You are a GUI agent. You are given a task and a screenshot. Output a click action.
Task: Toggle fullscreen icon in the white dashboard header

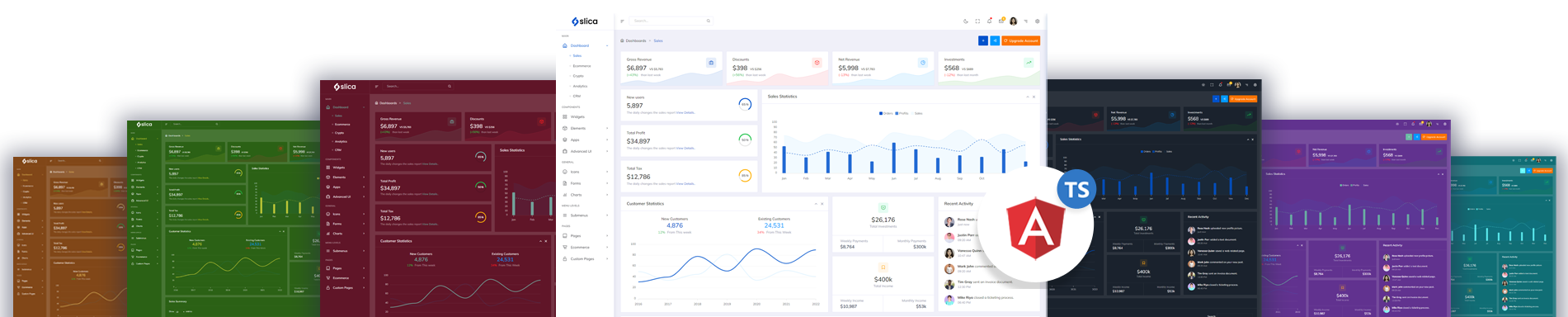(977, 21)
